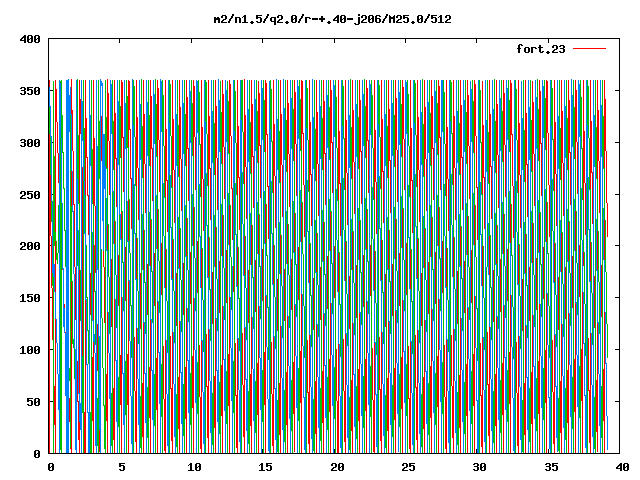Click x-axis label 25
This screenshot has height=480, width=640.
[409, 467]
